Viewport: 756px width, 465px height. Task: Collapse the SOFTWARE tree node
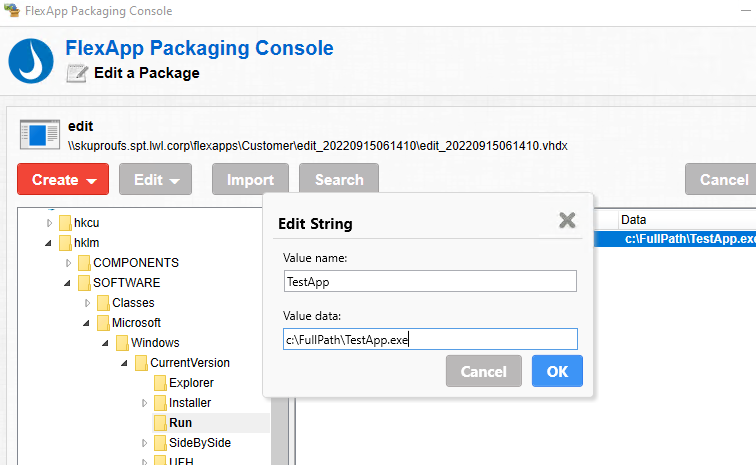(67, 283)
